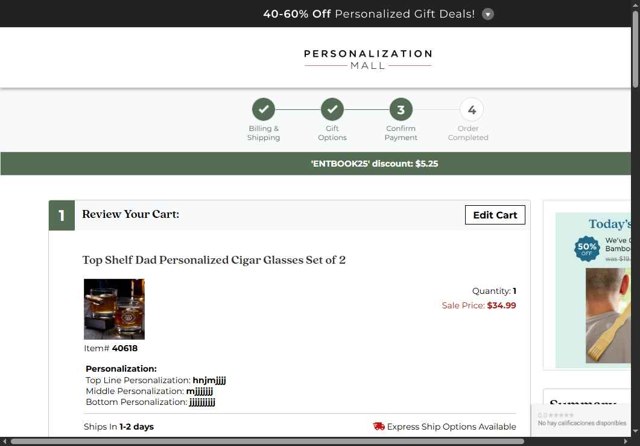Go to Gift Options step checkmark

pos(332,109)
